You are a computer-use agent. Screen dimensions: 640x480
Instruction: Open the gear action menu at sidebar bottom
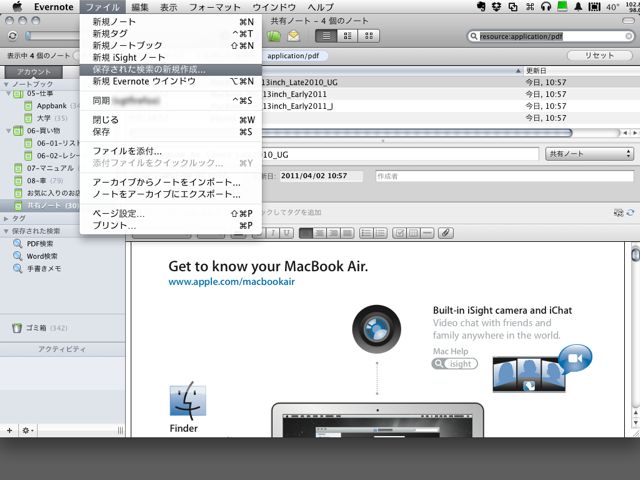click(28, 430)
